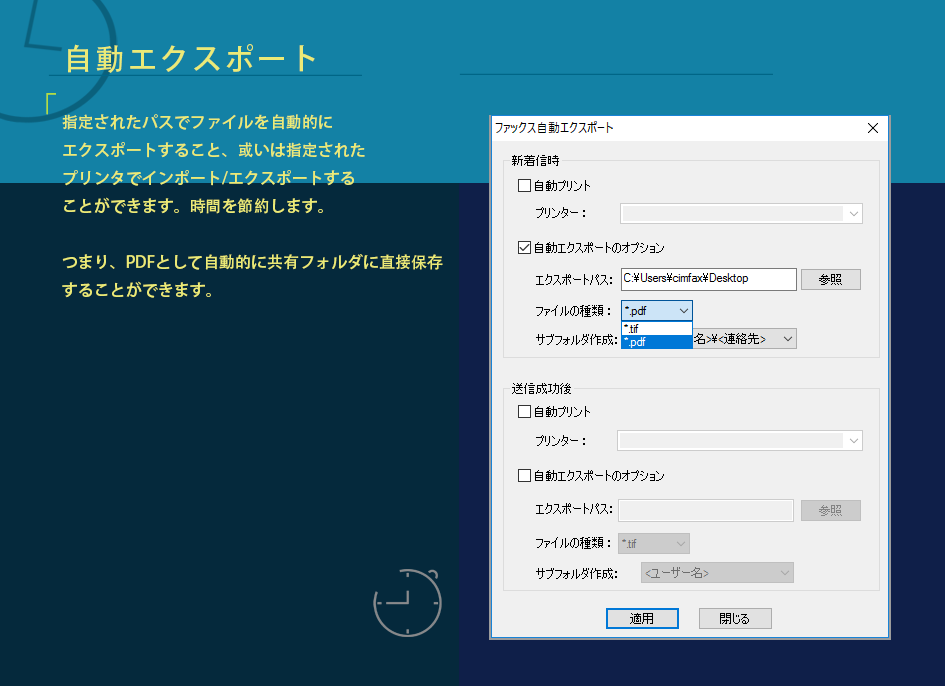Click the clock icon on the slide

pos(407,602)
